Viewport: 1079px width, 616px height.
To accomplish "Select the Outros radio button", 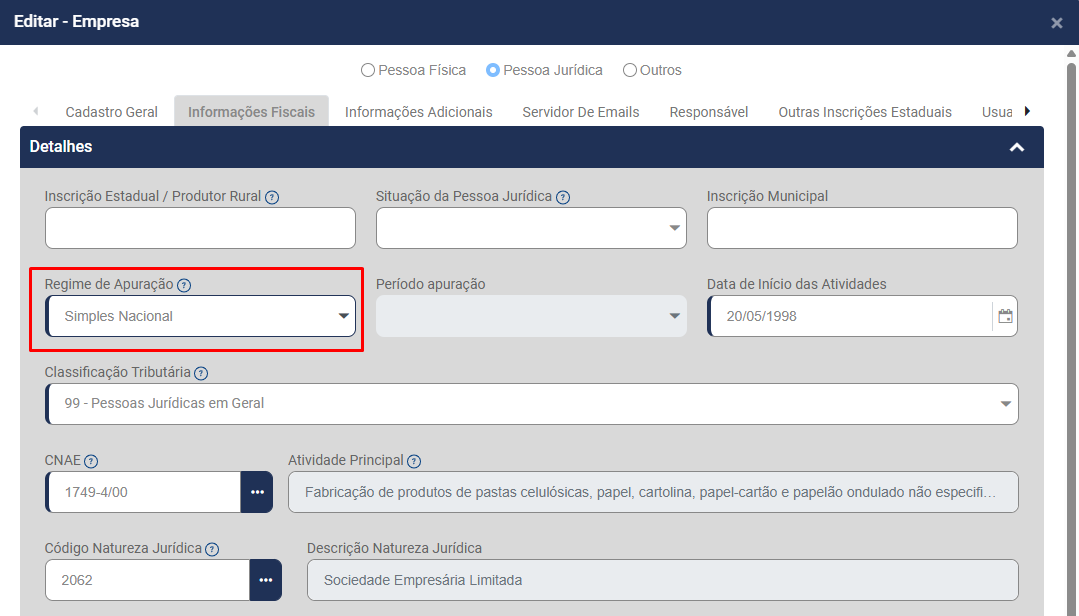I will [x=630, y=70].
